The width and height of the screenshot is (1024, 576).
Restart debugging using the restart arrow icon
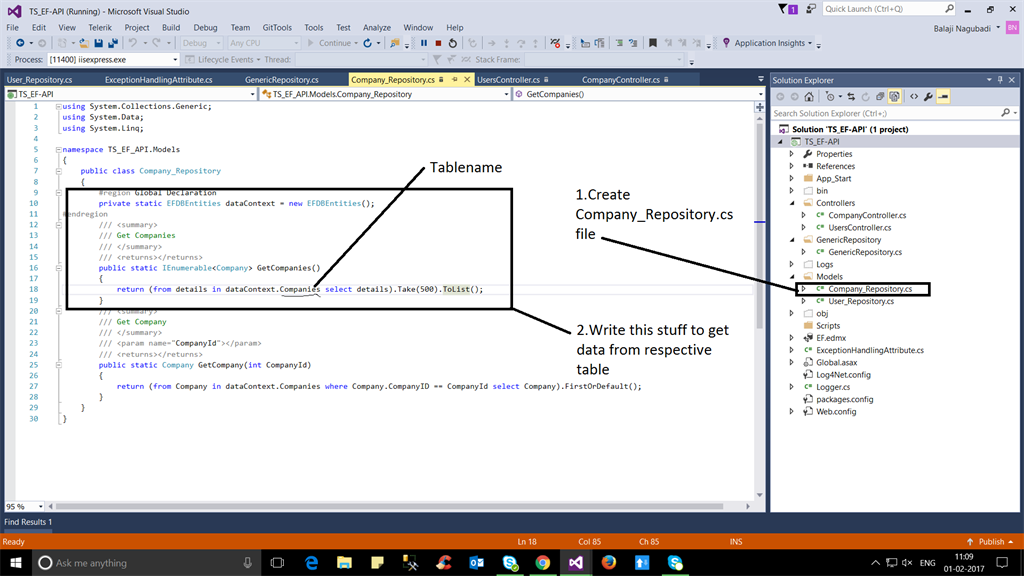[x=453, y=43]
